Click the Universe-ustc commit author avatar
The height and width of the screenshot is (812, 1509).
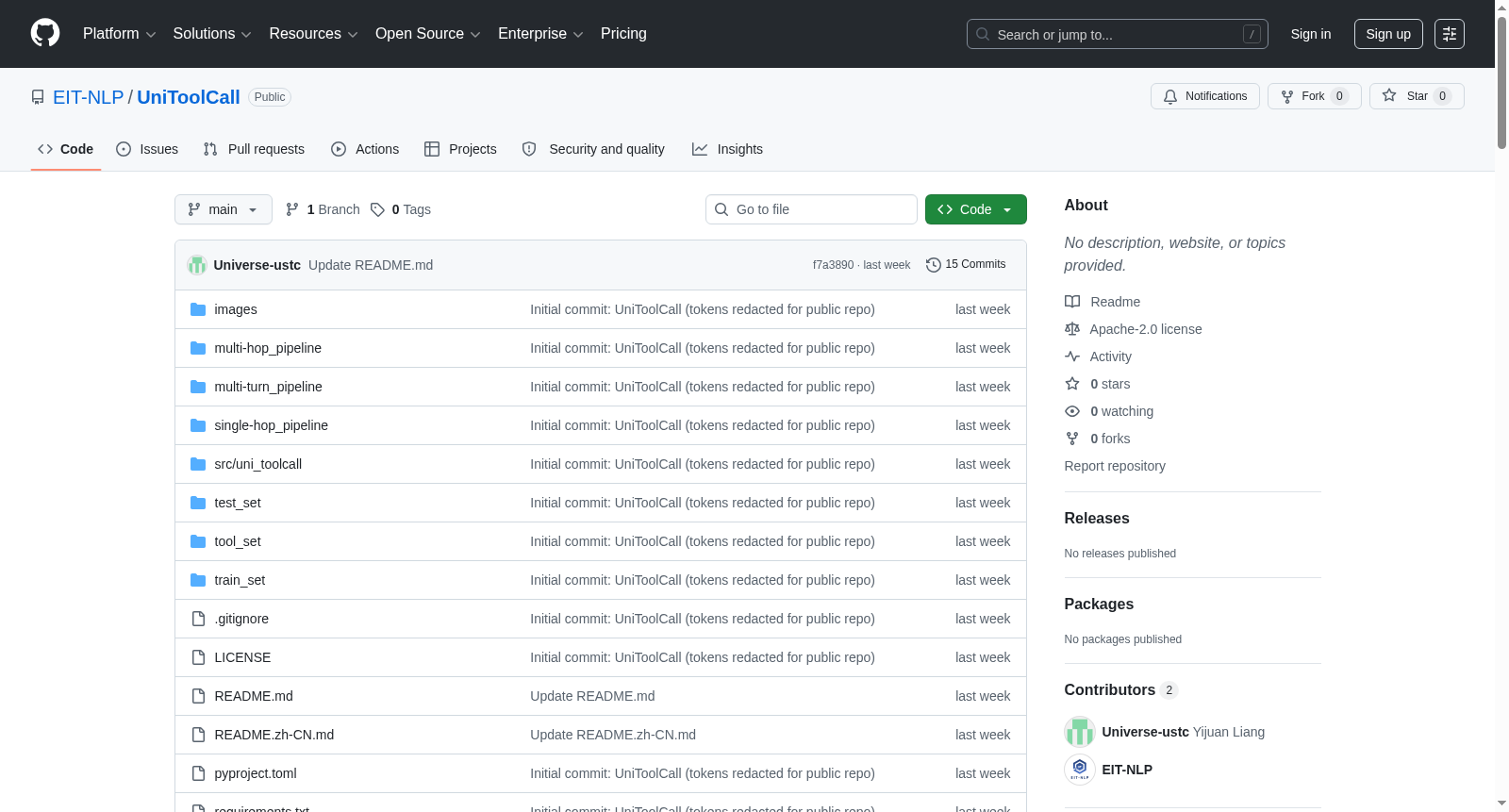[x=197, y=265]
